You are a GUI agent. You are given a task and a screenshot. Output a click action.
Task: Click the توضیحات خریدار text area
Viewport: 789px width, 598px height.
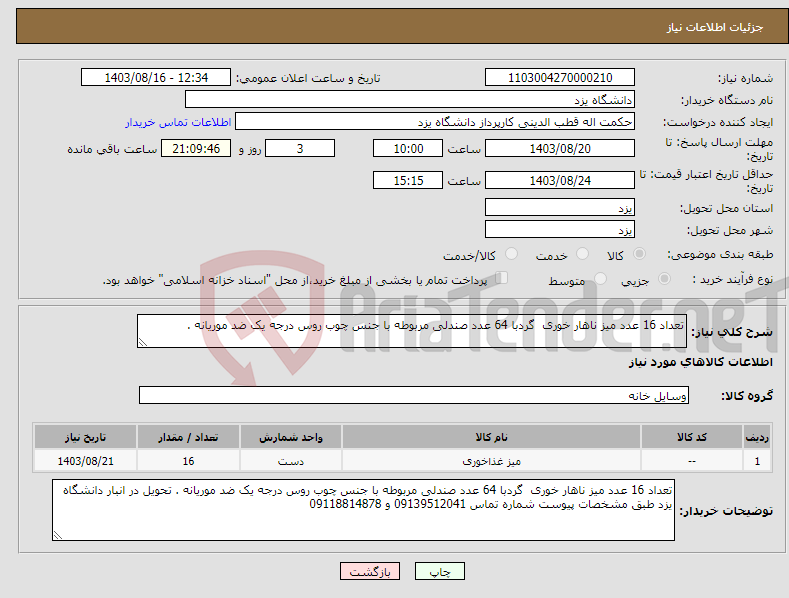(363, 510)
